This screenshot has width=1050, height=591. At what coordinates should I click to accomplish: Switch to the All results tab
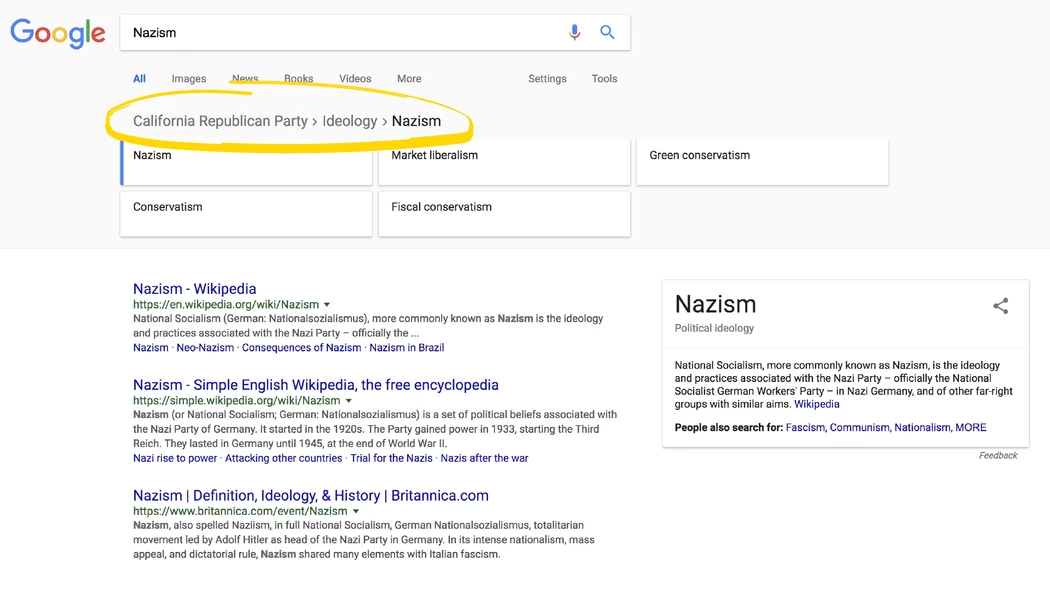139,78
